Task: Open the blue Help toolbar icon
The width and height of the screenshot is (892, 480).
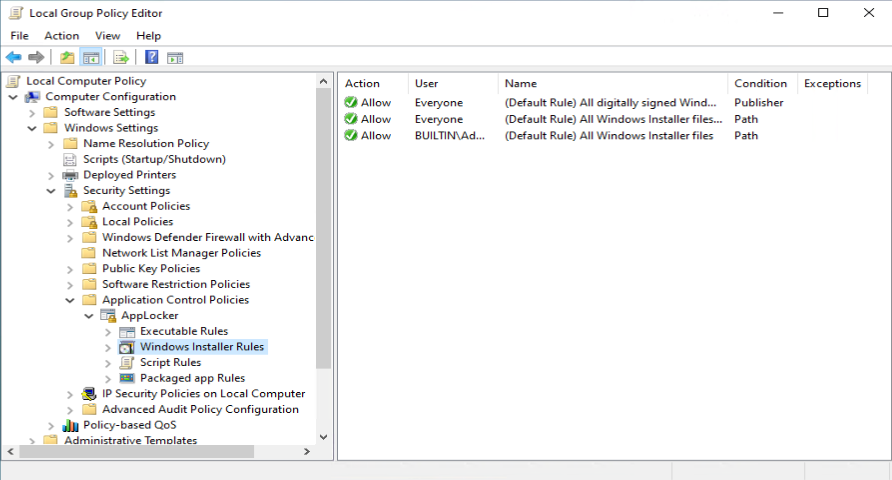Action: click(x=151, y=57)
